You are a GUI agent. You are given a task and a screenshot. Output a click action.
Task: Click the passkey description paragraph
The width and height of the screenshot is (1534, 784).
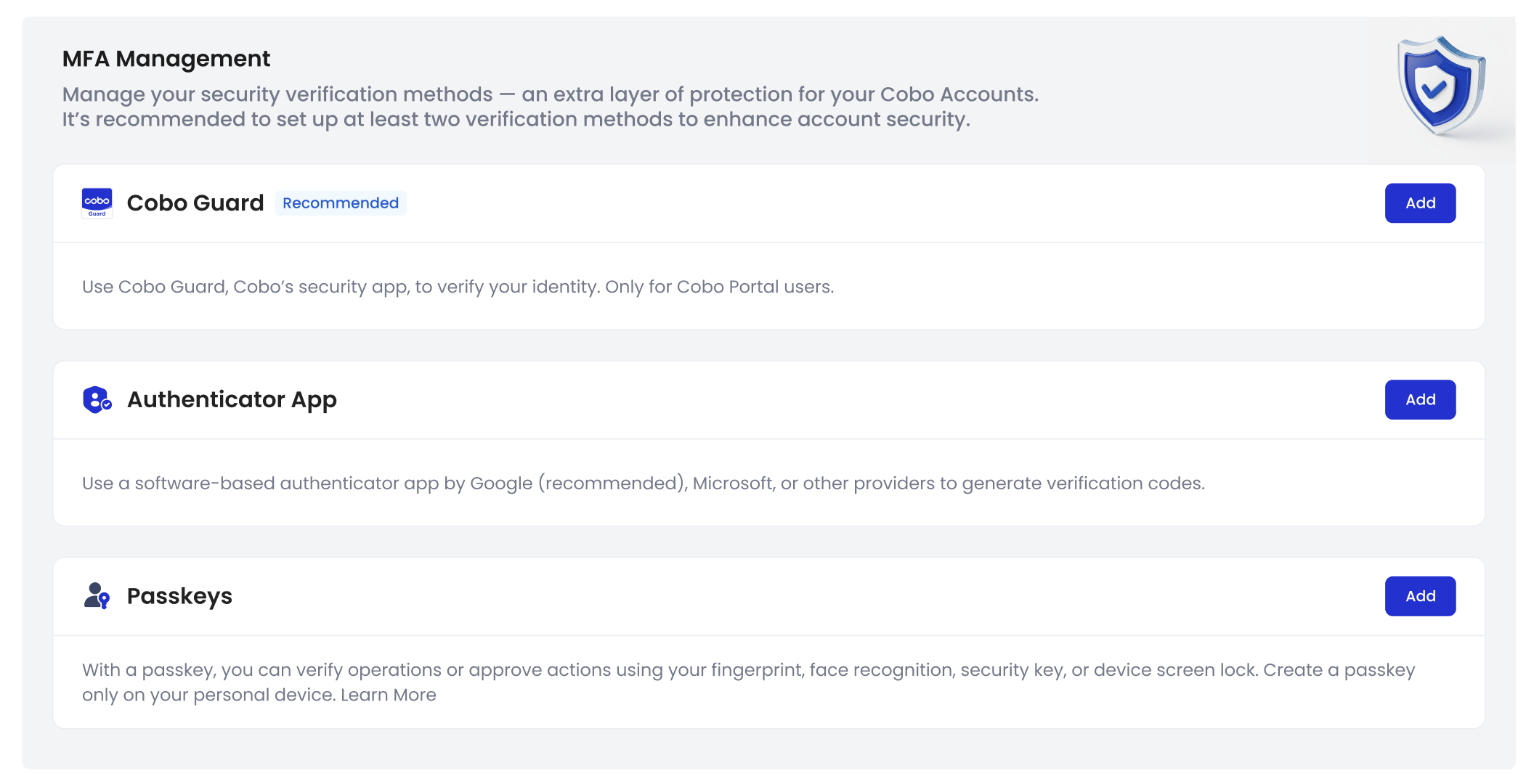tap(748, 670)
